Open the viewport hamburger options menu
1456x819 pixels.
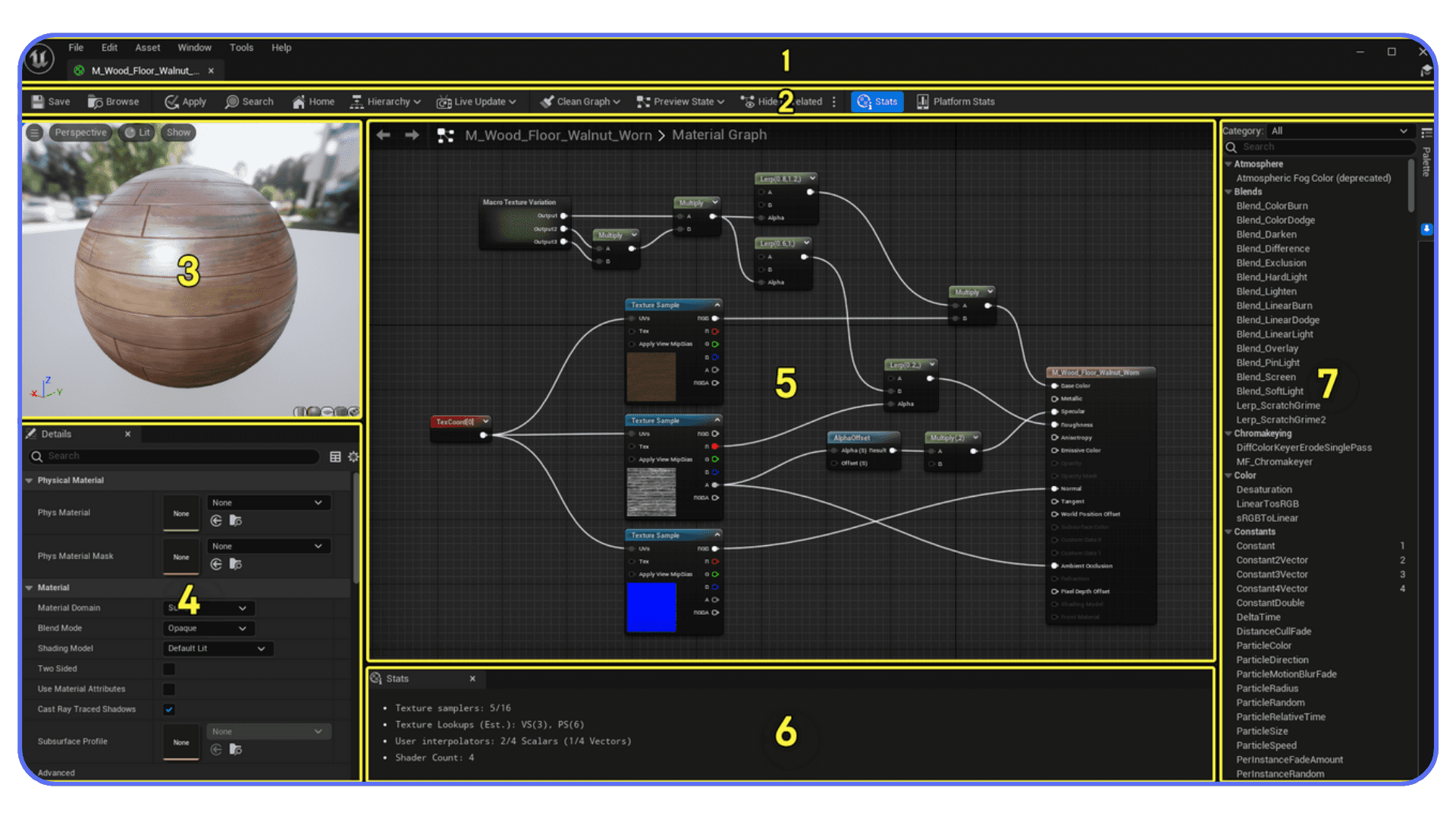(x=34, y=133)
